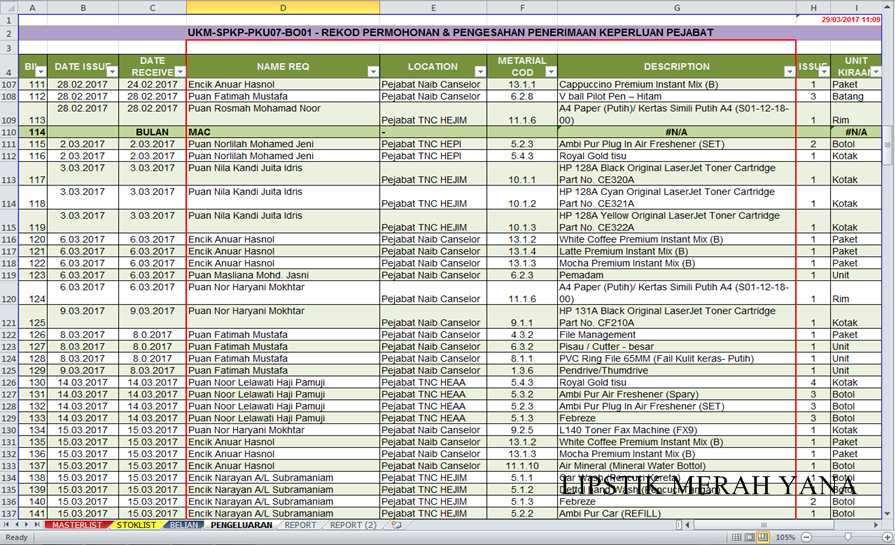Go to last sheet tab arrow
This screenshot has width=895, height=545.
click(37, 524)
